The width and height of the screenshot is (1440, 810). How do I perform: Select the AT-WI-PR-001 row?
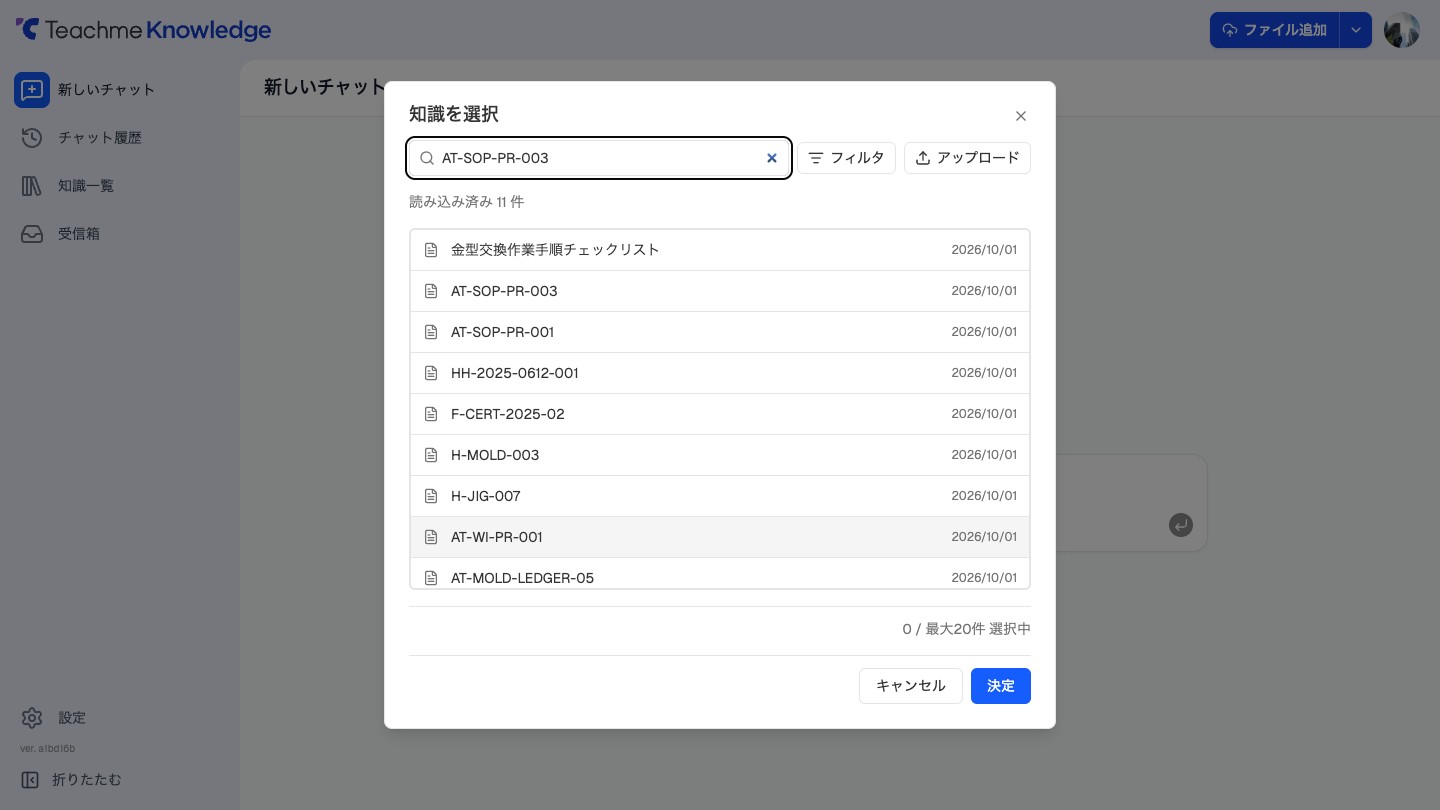click(x=720, y=537)
